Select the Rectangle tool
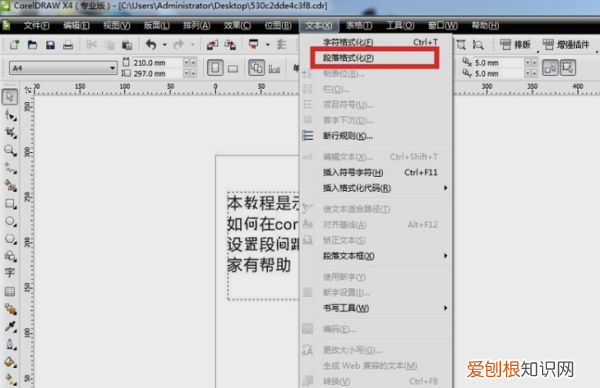600x388 pixels. click(x=10, y=204)
